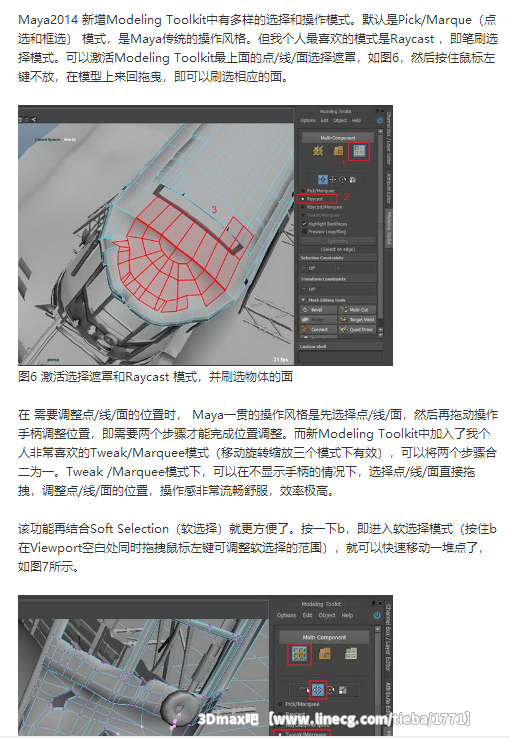Switch to Channel Box / Layer Editor tab in figure 6
This screenshot has width=510, height=738.
click(389, 139)
